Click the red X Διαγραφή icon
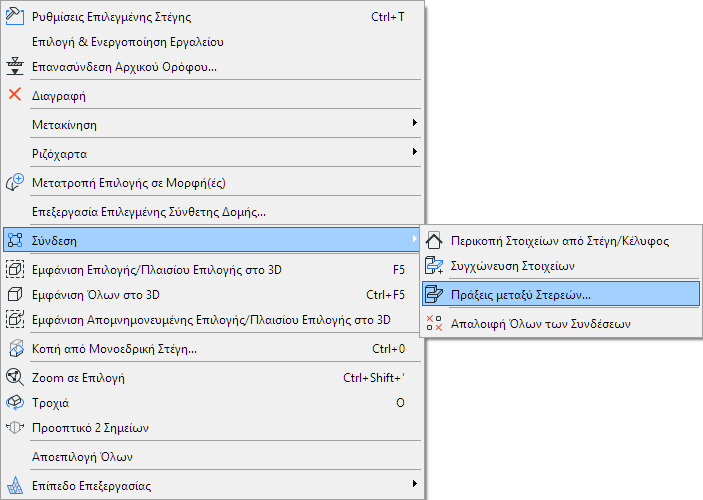 pos(15,95)
